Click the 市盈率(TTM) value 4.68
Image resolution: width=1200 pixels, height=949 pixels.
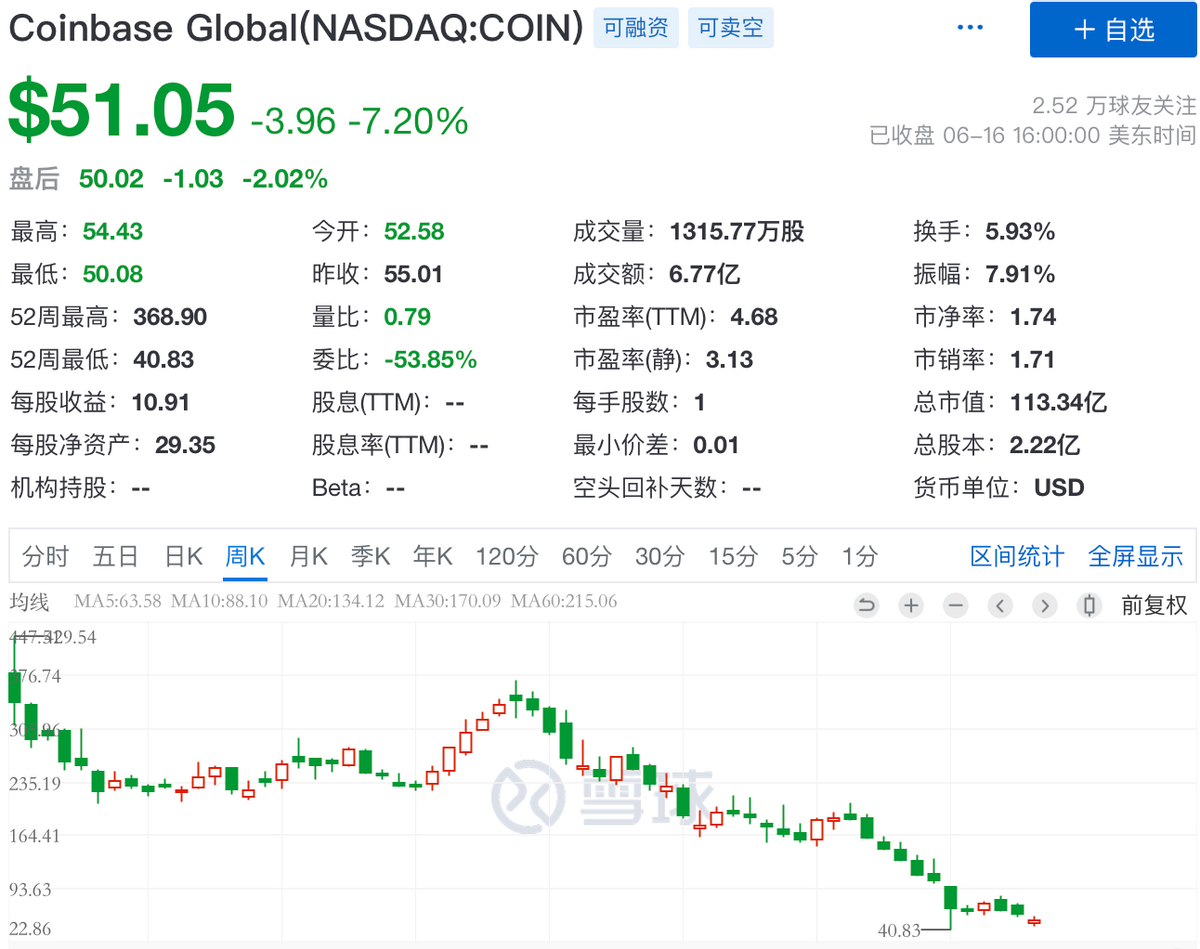tap(754, 317)
